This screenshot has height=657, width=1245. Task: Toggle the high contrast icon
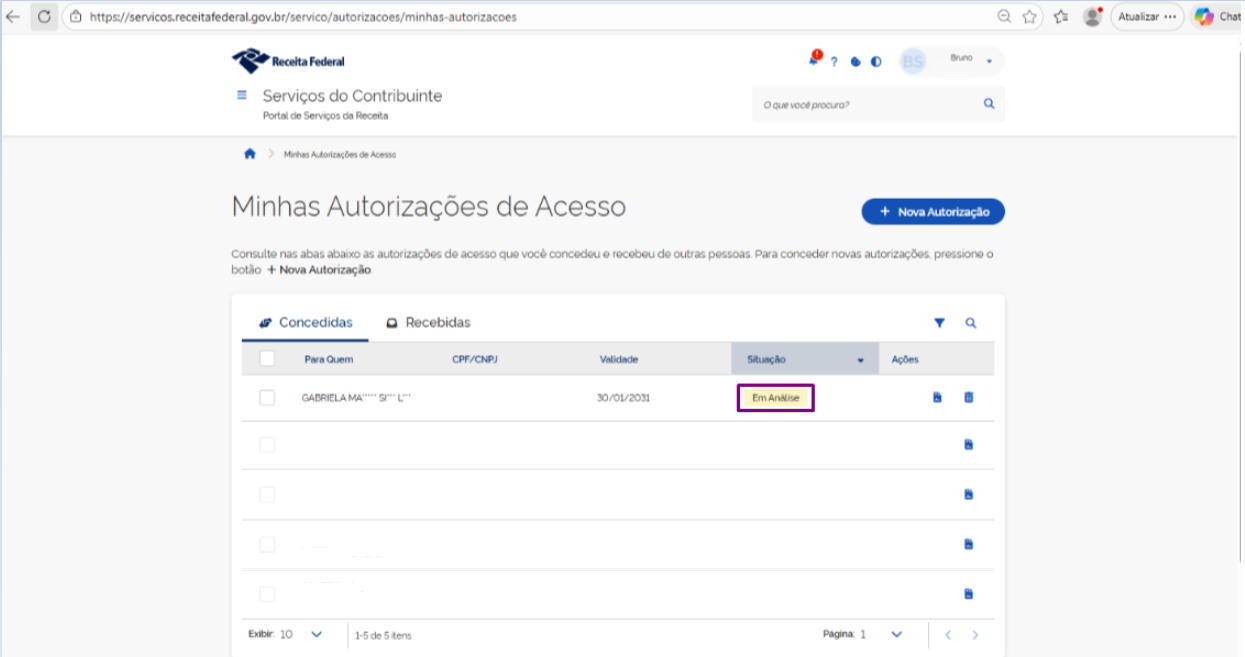(876, 62)
